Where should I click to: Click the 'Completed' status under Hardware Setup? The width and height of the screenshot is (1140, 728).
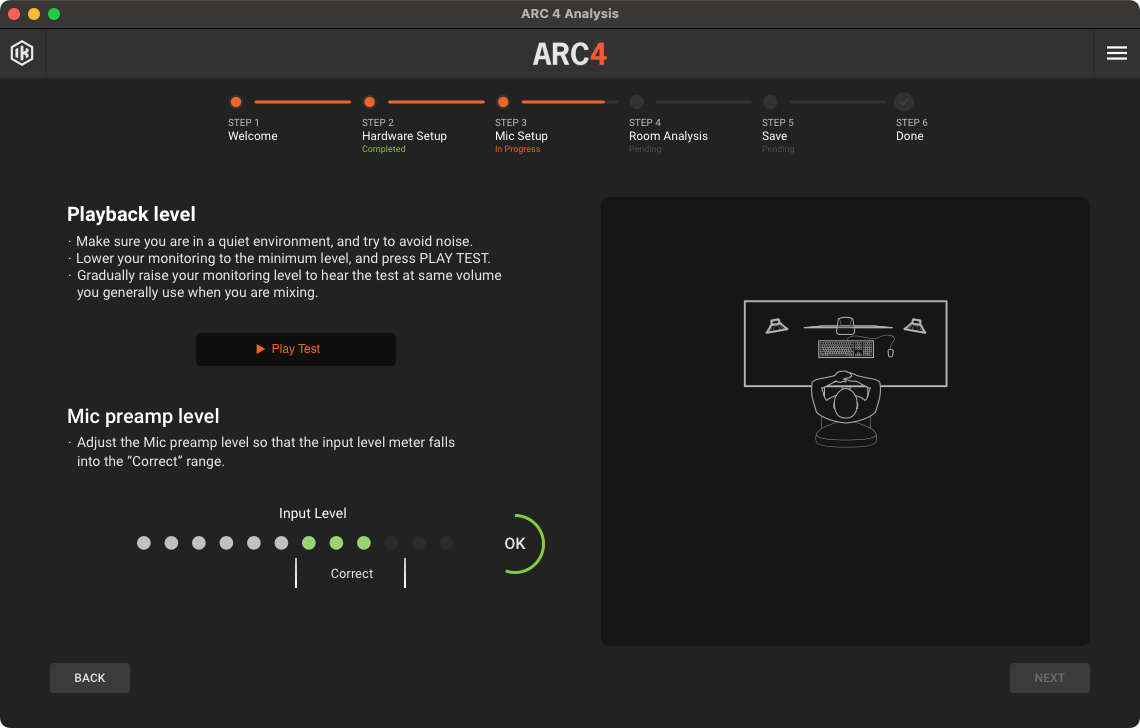tap(384, 149)
